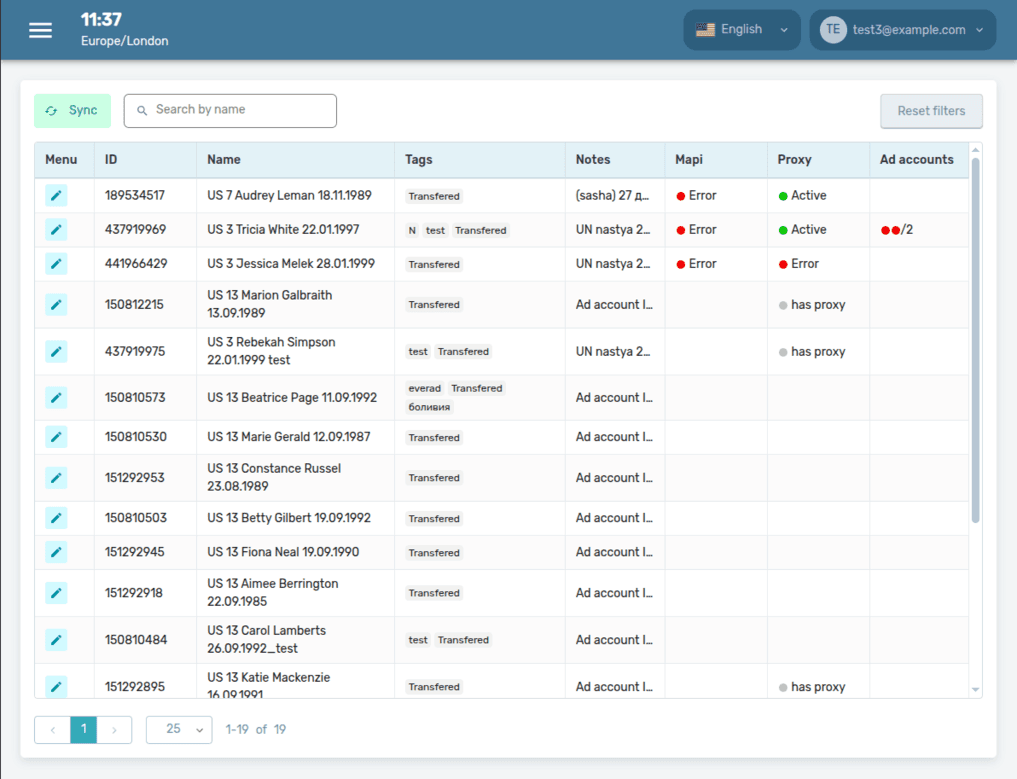Click pencil icon for Carol Lamberts
The image size is (1017, 779).
coord(56,640)
